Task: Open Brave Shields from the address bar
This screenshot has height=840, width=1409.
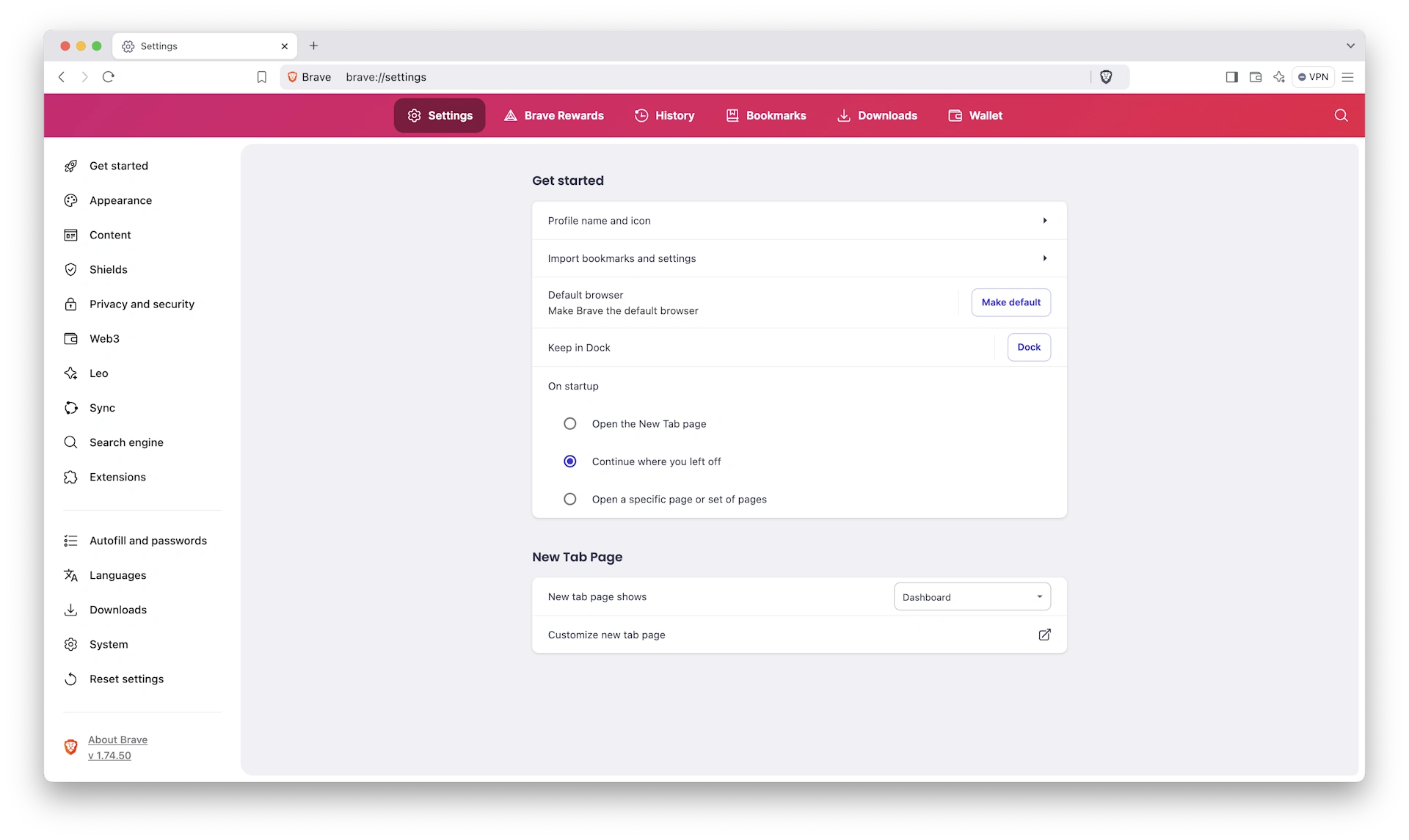Action: click(1107, 77)
